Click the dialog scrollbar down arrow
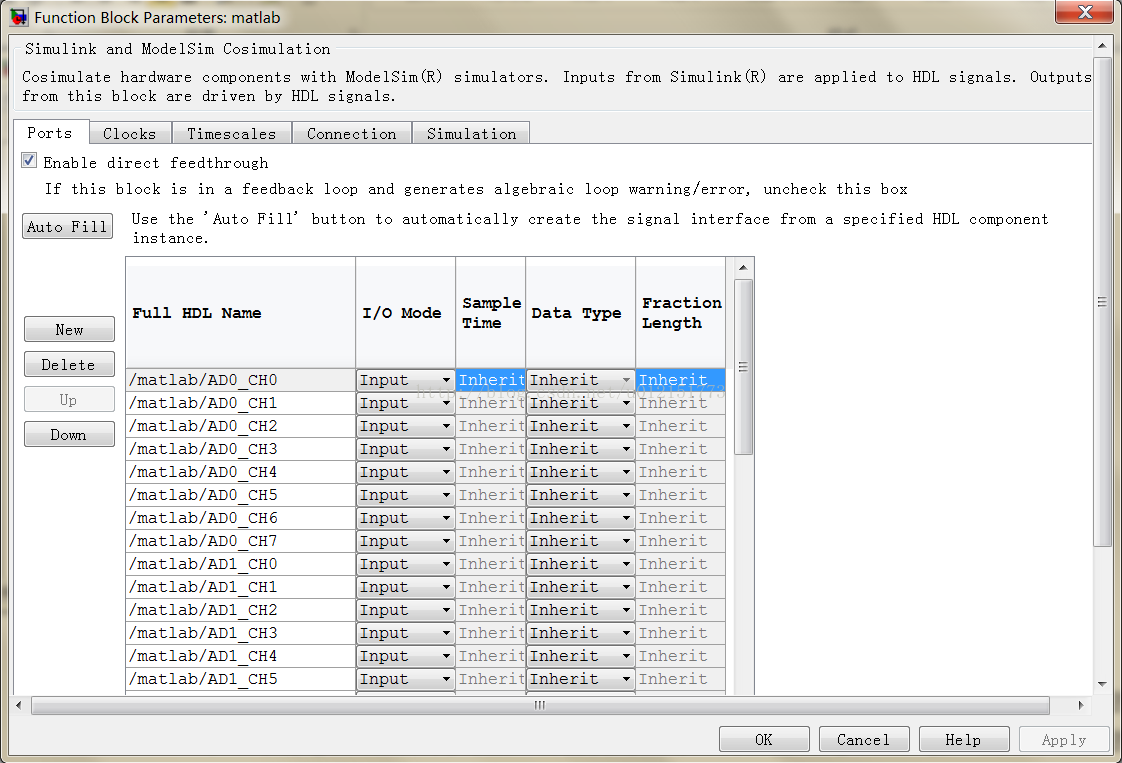This screenshot has width=1122, height=763. [1102, 684]
